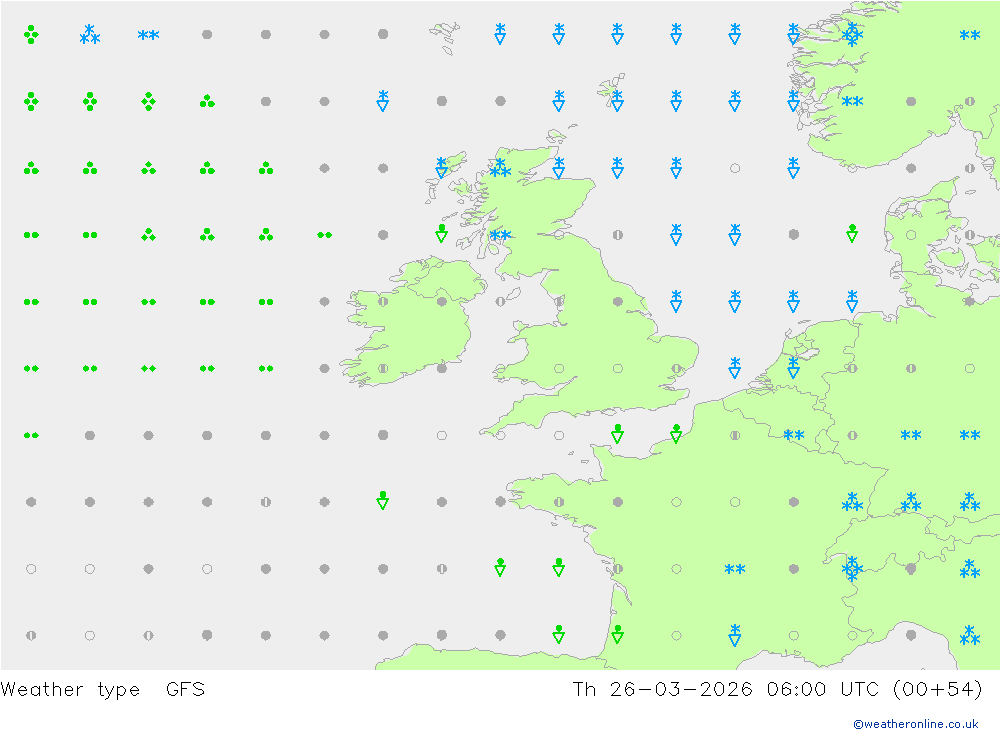The height and width of the screenshot is (733, 1000).
Task: Select the blue snow shower symbol in southern France
Action: pos(735,635)
